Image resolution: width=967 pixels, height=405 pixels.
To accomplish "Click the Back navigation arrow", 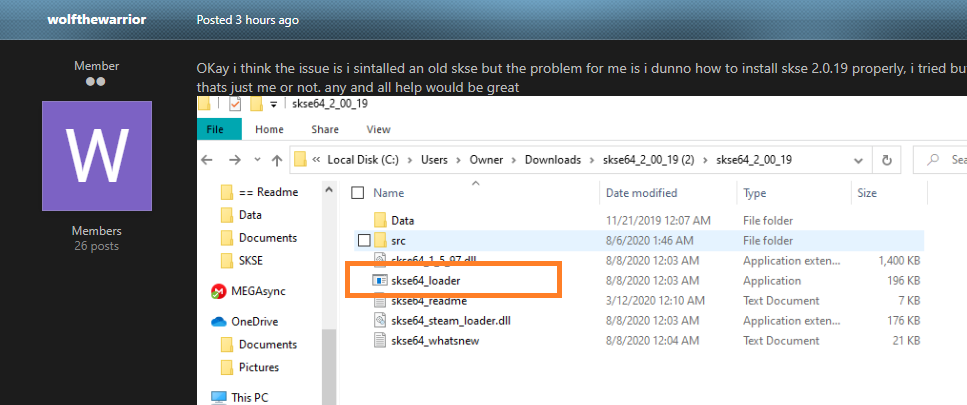I will pyautogui.click(x=207, y=160).
